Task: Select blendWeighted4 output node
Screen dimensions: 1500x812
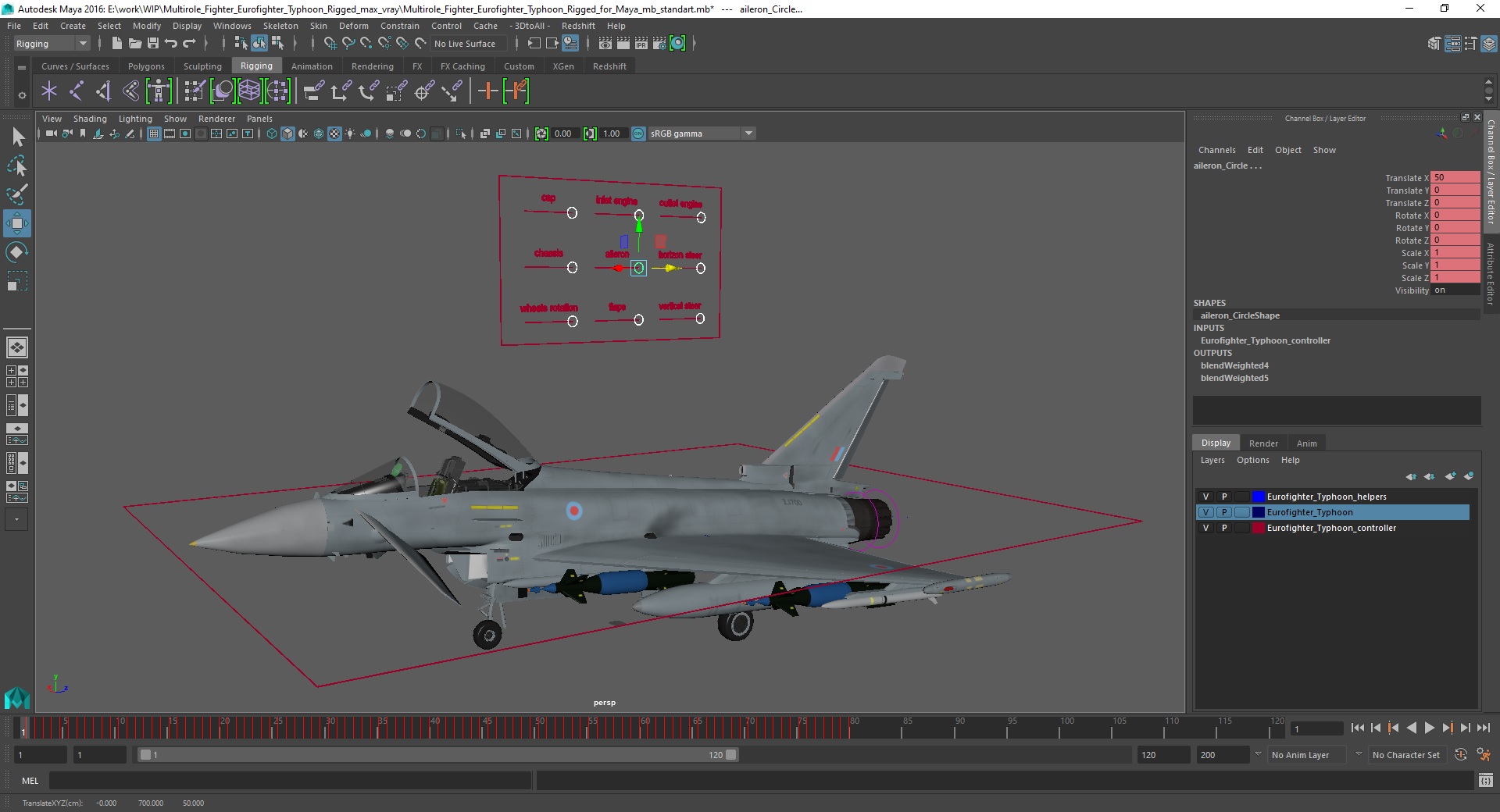Action: click(1234, 365)
